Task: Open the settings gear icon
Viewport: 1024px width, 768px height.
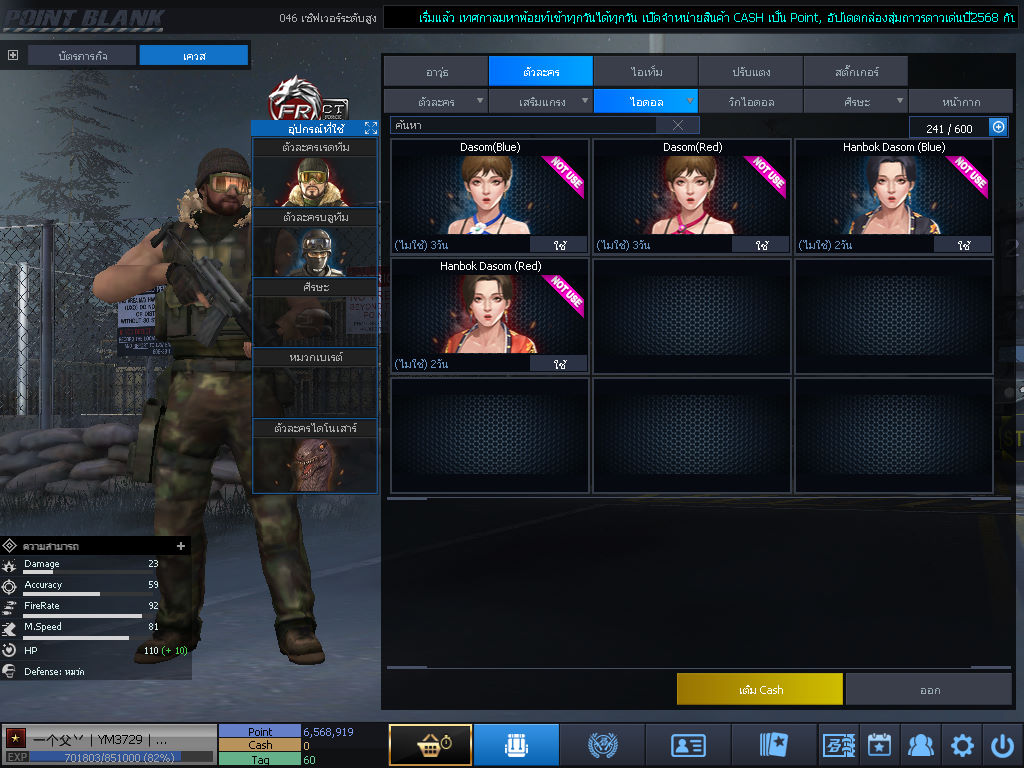Action: tap(962, 745)
